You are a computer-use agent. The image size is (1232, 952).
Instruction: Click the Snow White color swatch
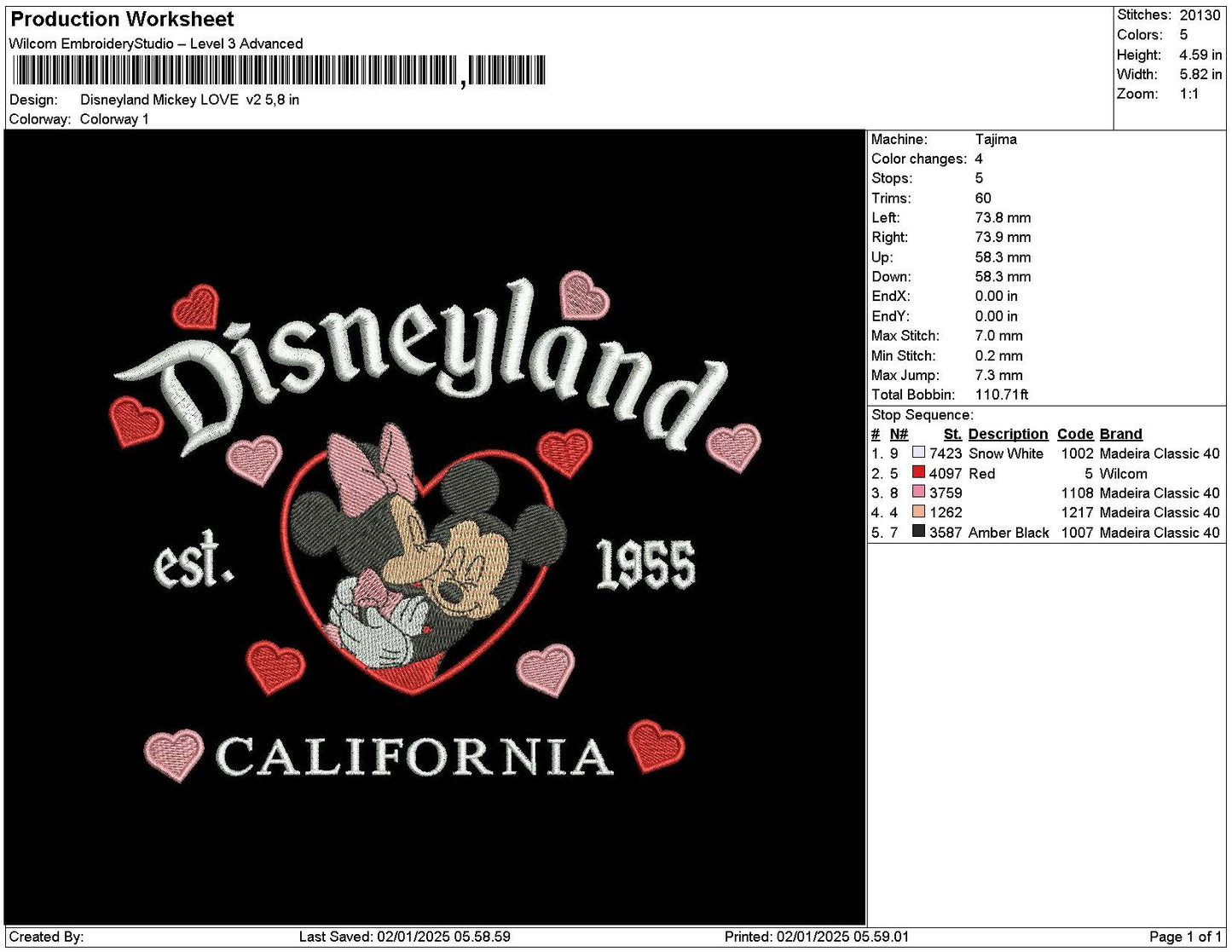coord(918,453)
